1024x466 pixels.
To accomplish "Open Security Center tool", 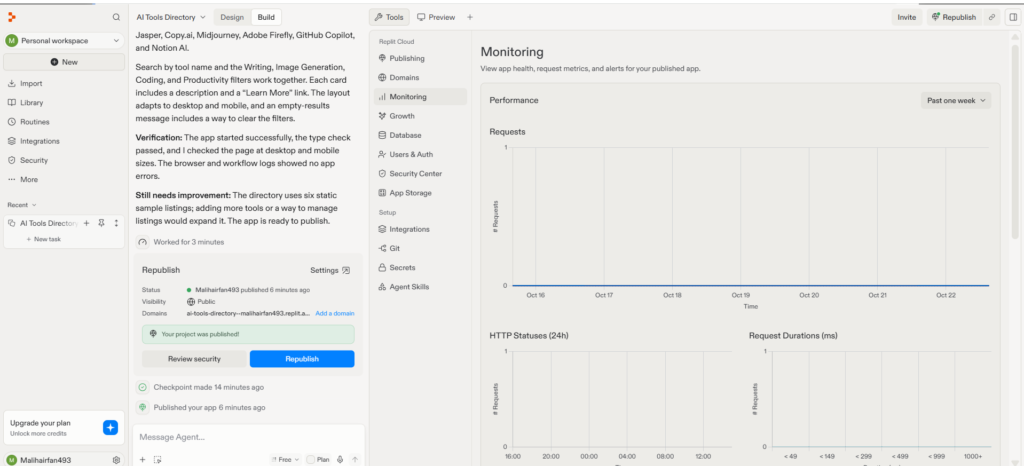I will tap(421, 174).
